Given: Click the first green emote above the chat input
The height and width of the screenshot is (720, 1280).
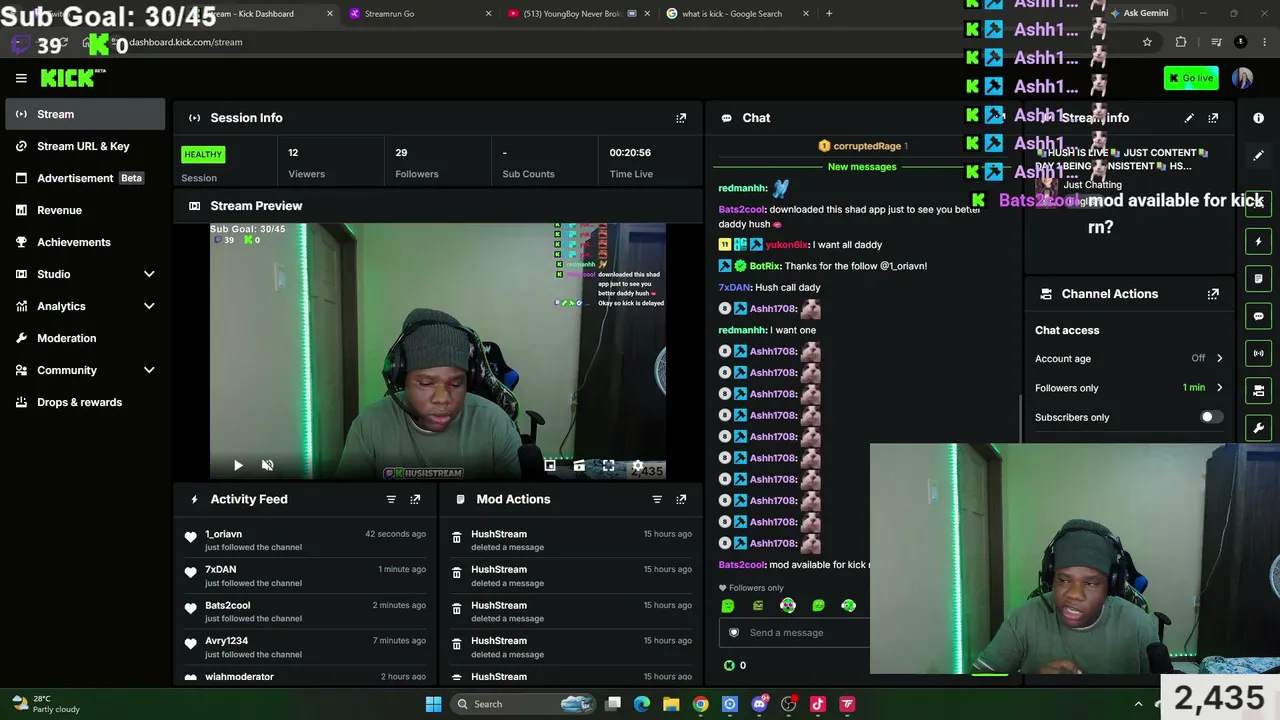Looking at the screenshot, I should [728, 606].
